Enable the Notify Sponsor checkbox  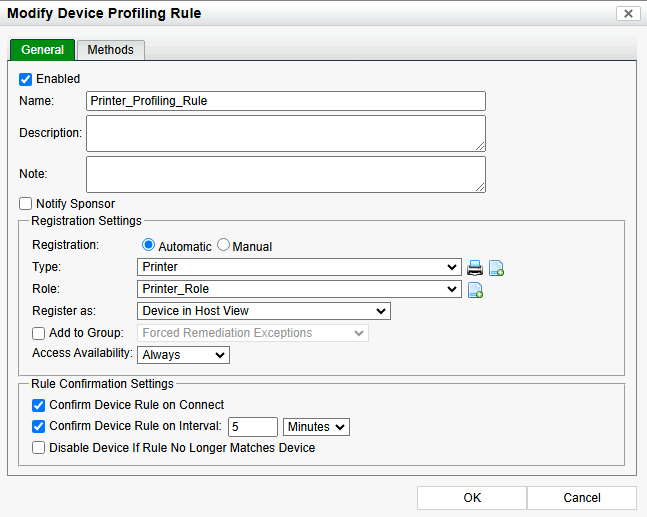tap(26, 204)
